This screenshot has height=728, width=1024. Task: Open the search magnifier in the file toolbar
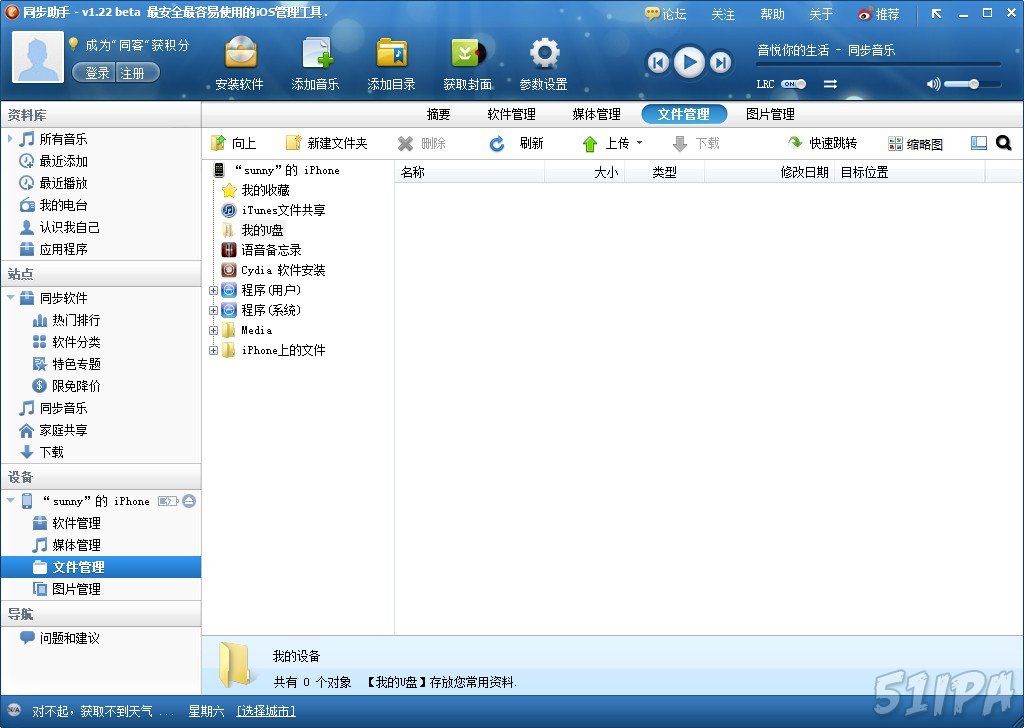pyautogui.click(x=1005, y=143)
